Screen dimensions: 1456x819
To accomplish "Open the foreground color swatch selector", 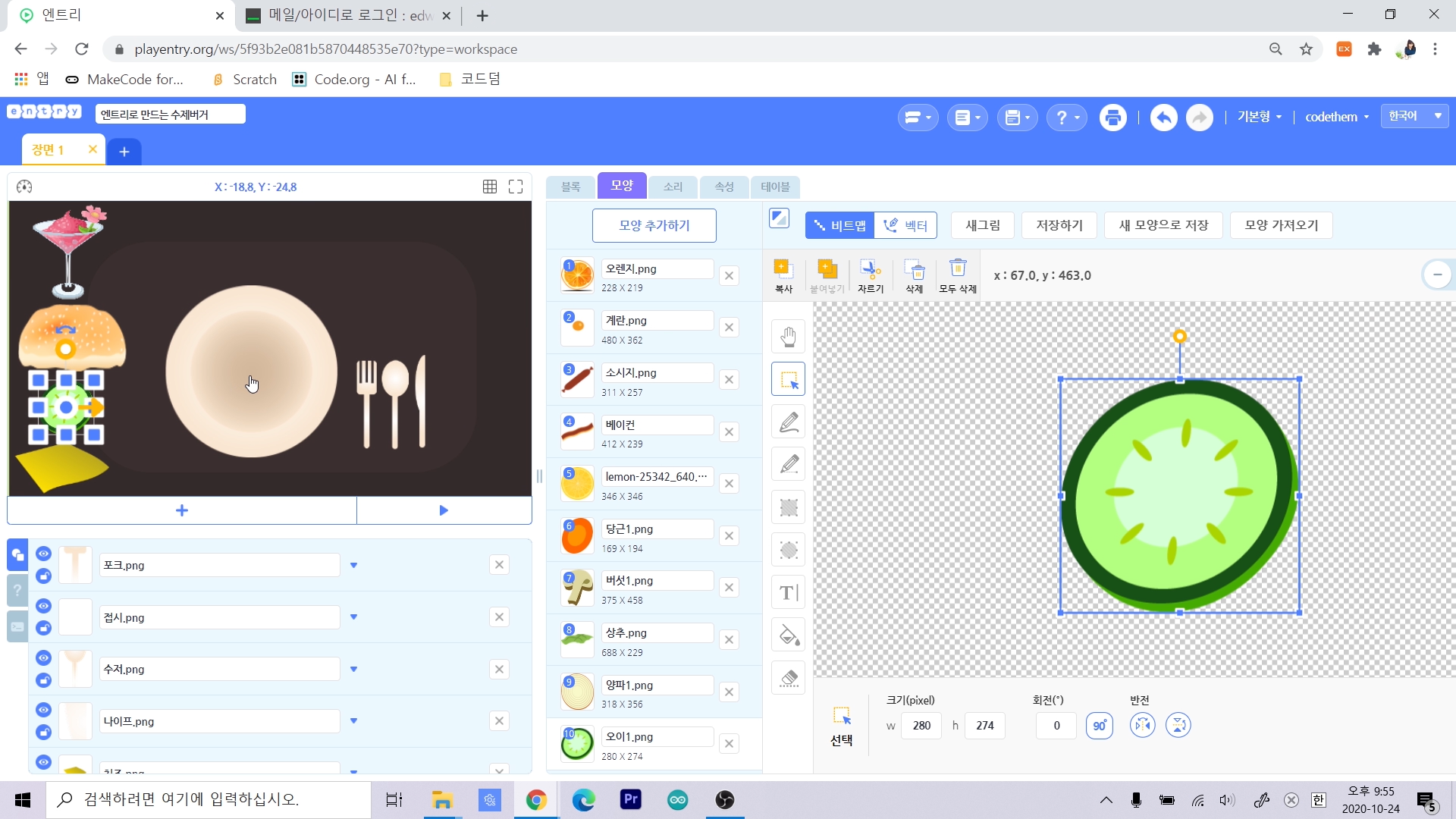I will coord(779,218).
